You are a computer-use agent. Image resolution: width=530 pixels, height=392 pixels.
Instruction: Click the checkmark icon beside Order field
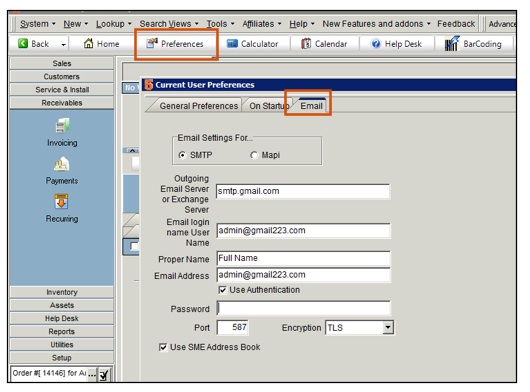[x=104, y=375]
